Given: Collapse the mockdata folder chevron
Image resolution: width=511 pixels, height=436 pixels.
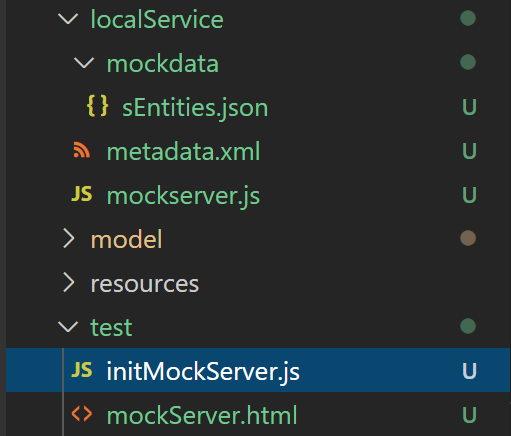Looking at the screenshot, I should pyautogui.click(x=84, y=62).
